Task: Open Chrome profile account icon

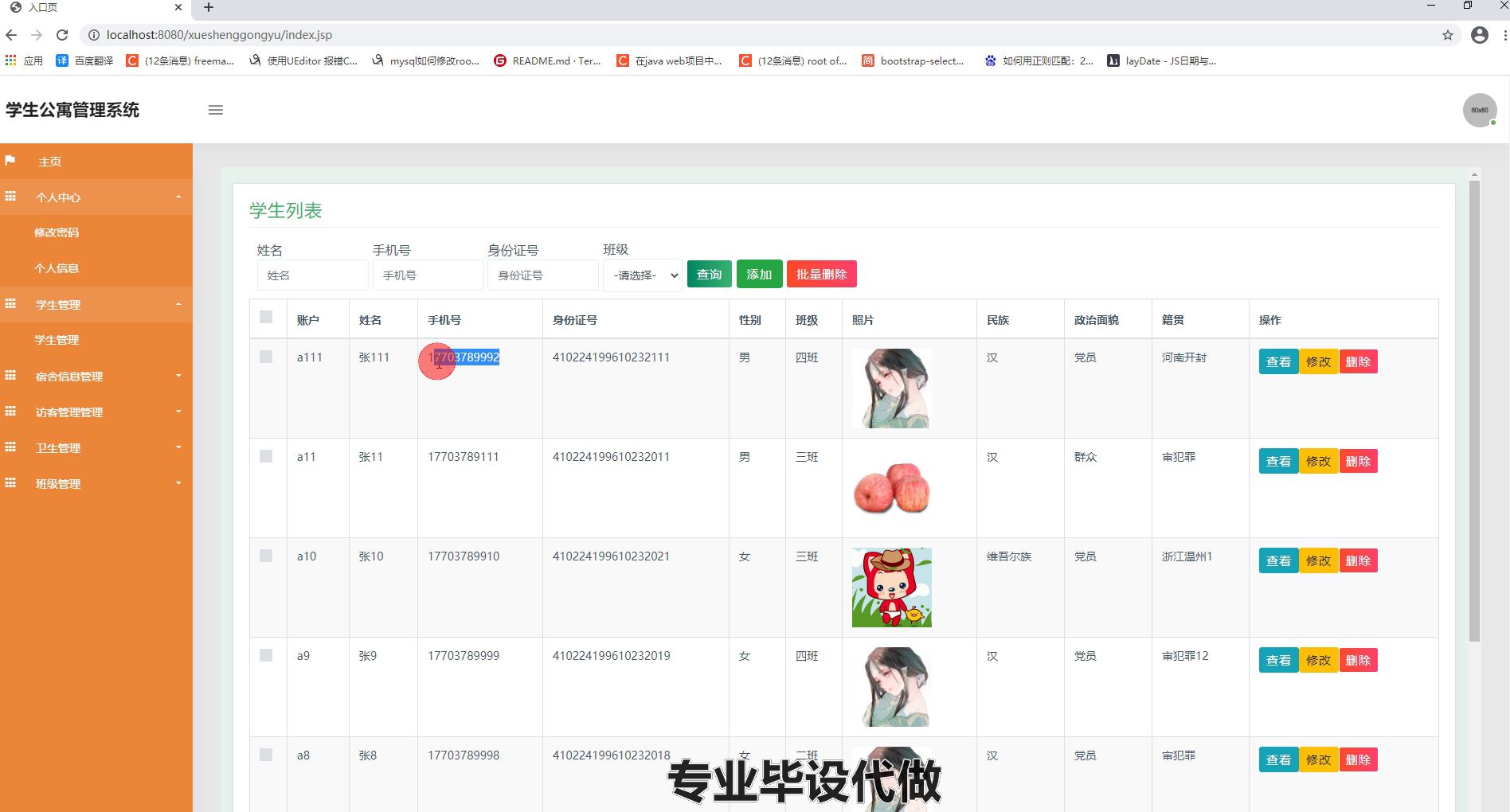Action: click(1480, 35)
